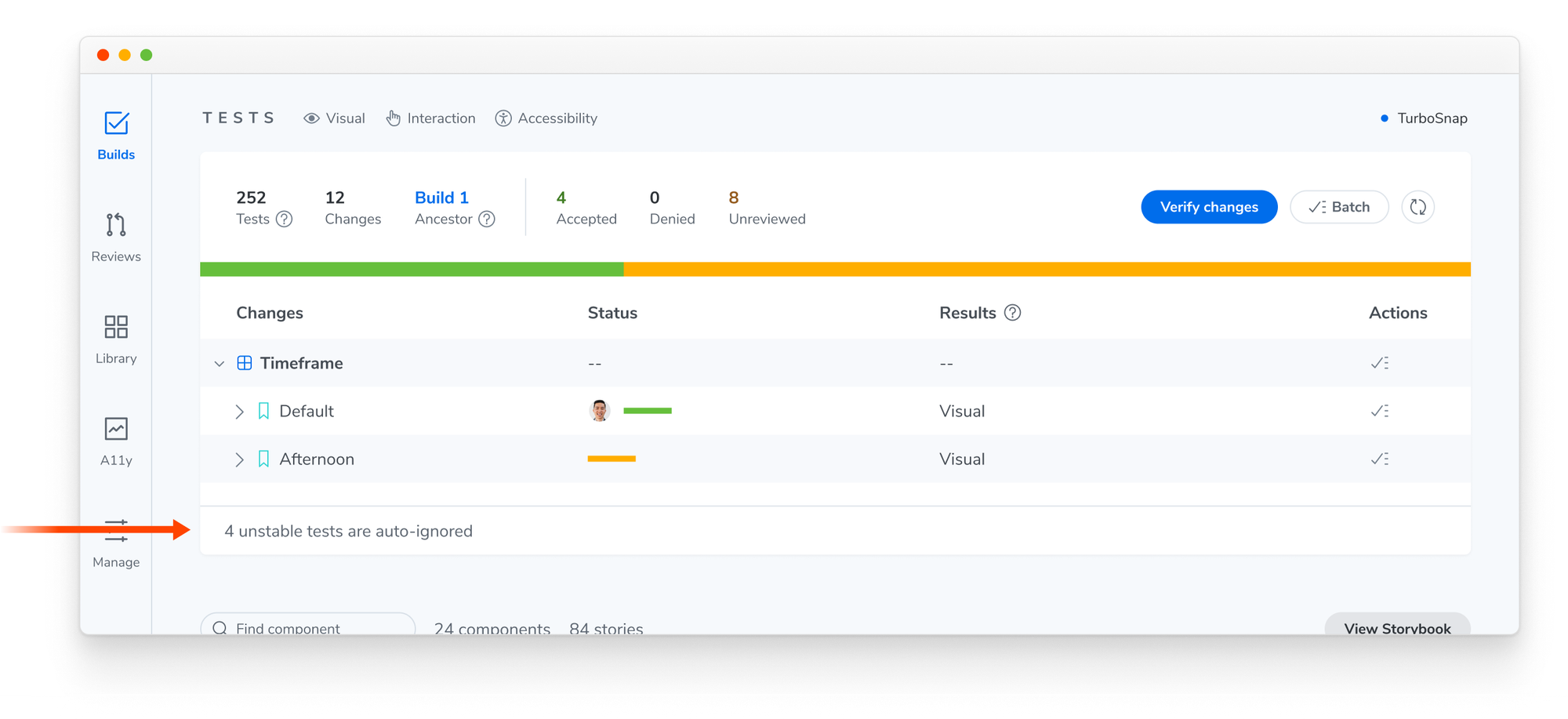Open the Reviews section in sidebar
The height and width of the screenshot is (719, 1568).
(116, 238)
